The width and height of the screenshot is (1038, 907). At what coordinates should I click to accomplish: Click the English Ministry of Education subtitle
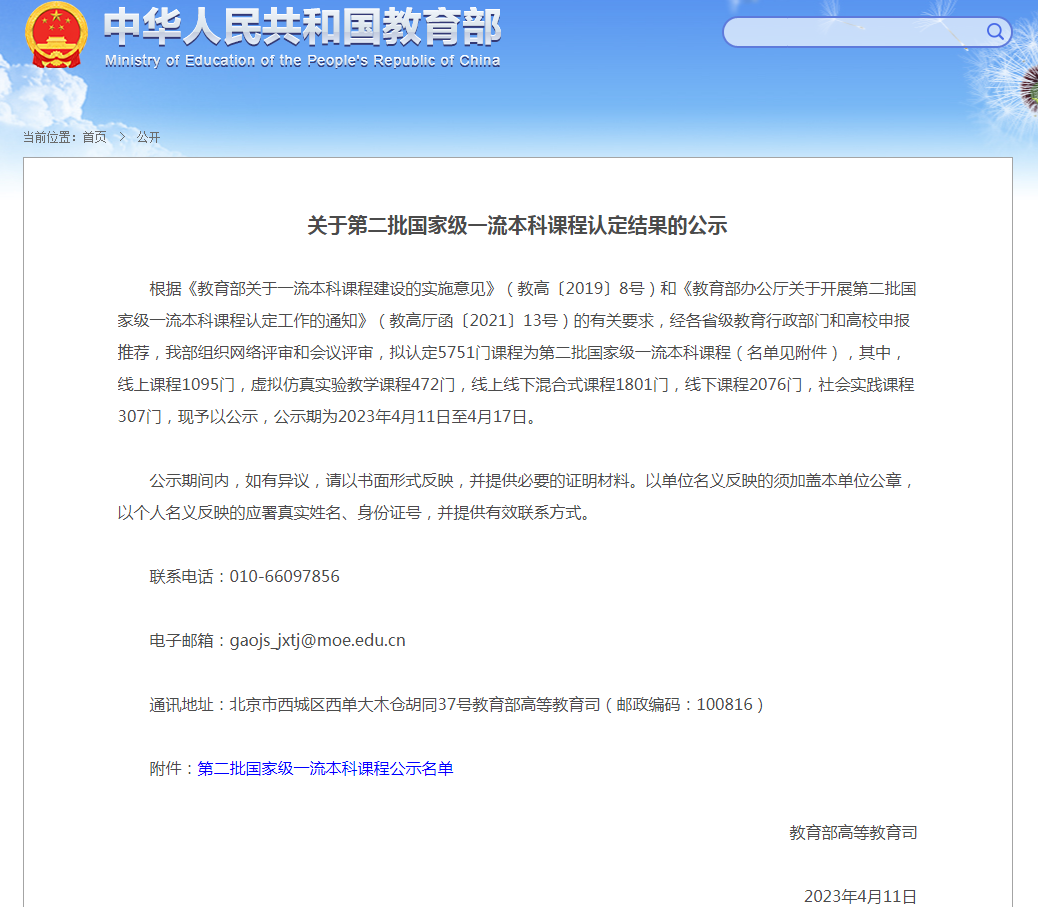[302, 60]
